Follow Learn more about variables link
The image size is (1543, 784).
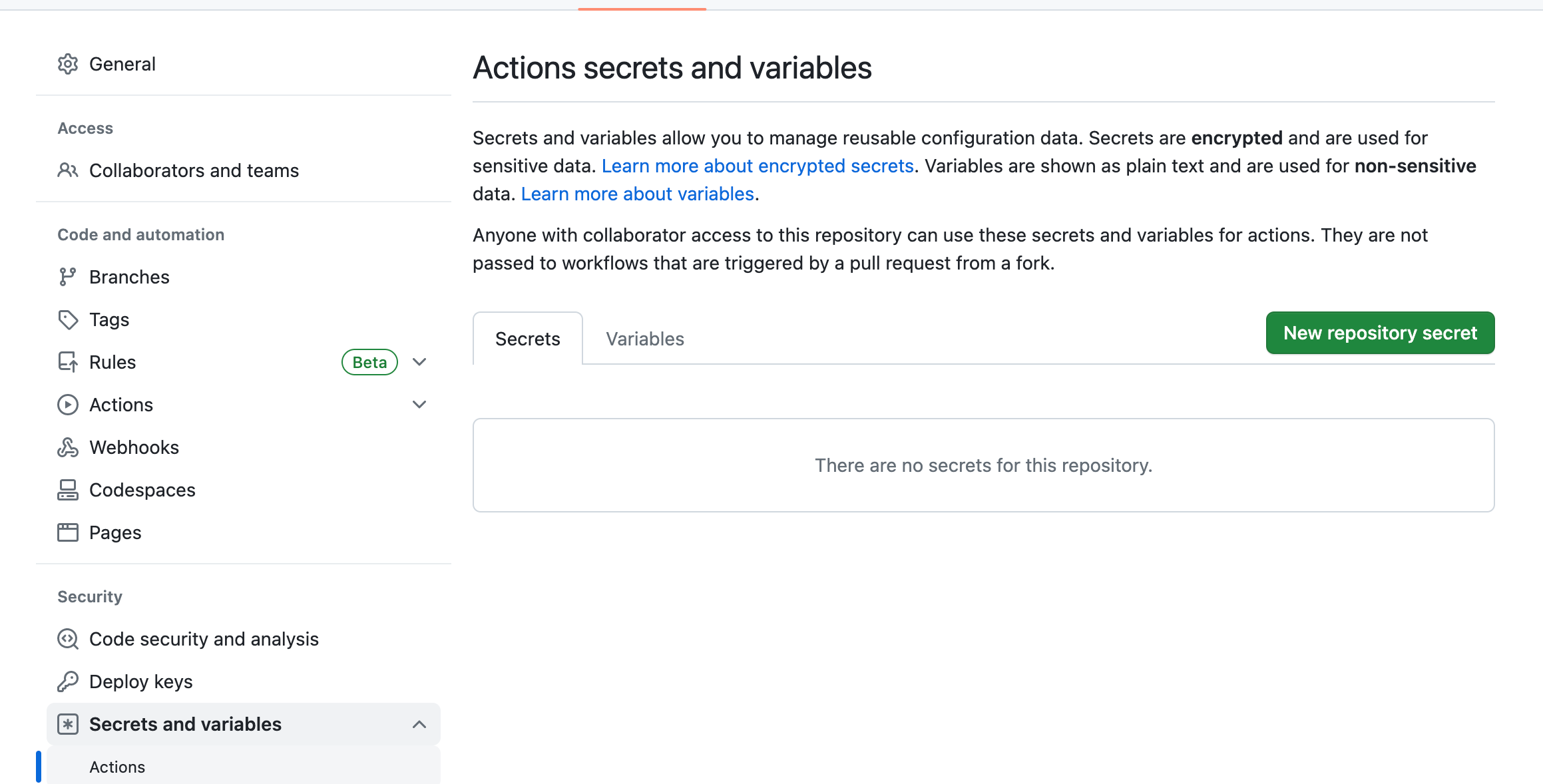point(637,194)
